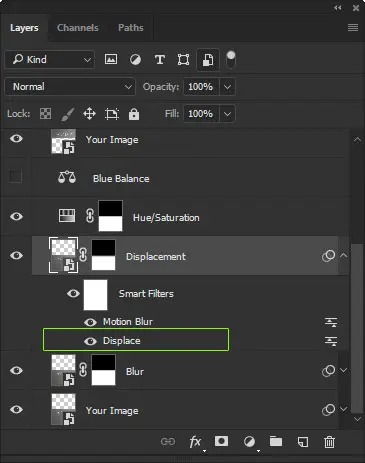Image resolution: width=365 pixels, height=463 pixels.
Task: Select the Smart Filters mask thumbnail
Action: [96, 295]
